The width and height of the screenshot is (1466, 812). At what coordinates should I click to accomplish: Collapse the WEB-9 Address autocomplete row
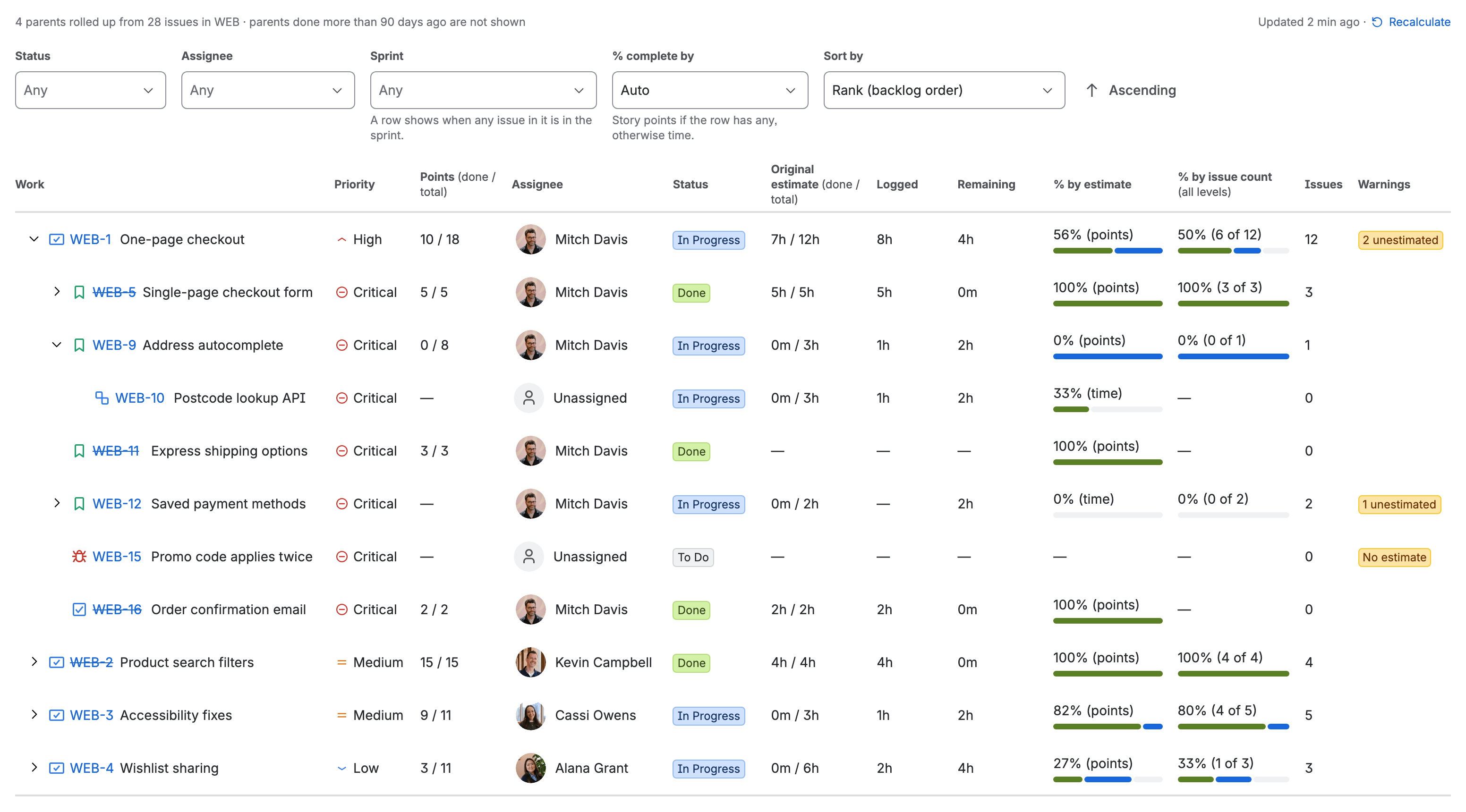click(x=57, y=346)
